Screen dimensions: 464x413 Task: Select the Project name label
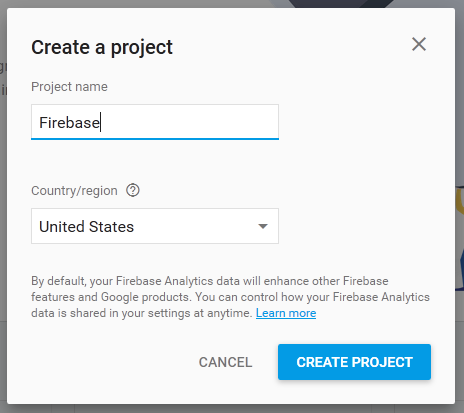pyautogui.click(x=69, y=87)
